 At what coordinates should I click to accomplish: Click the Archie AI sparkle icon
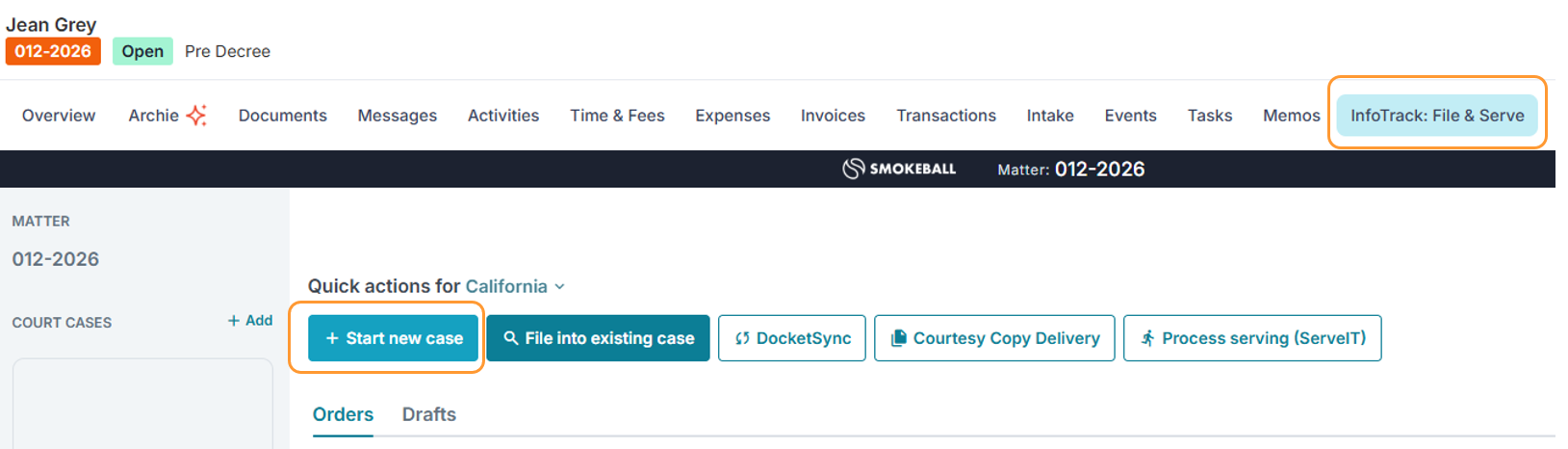[x=196, y=116]
